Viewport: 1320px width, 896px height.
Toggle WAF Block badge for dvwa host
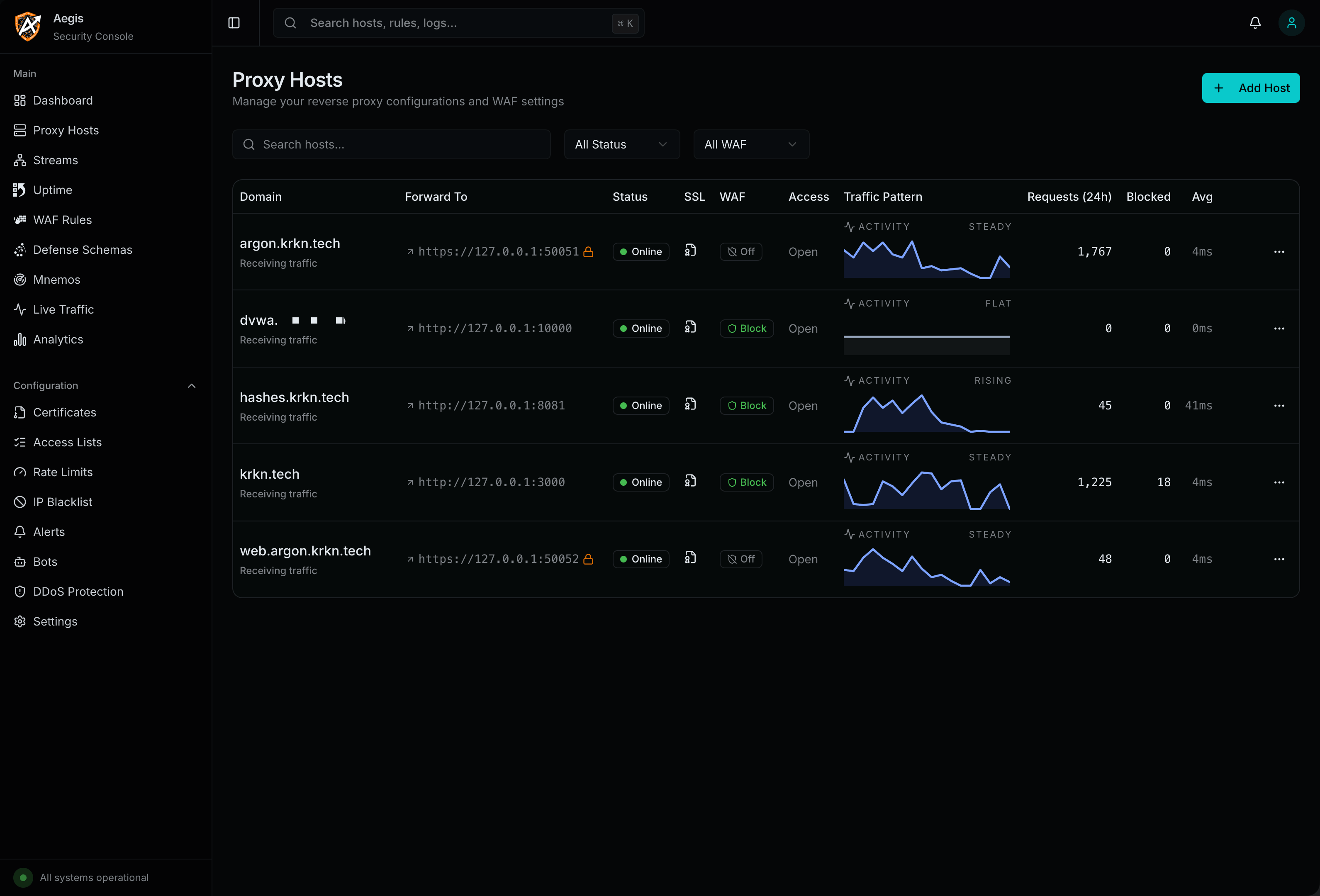tap(746, 328)
